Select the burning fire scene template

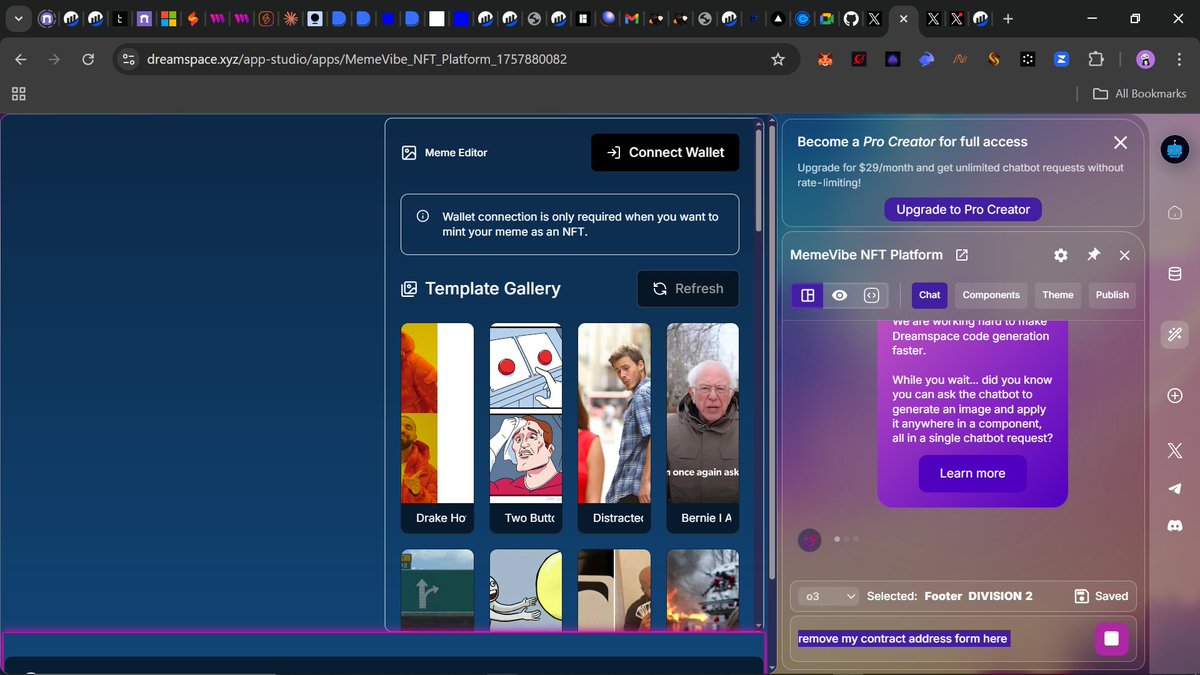coord(703,589)
